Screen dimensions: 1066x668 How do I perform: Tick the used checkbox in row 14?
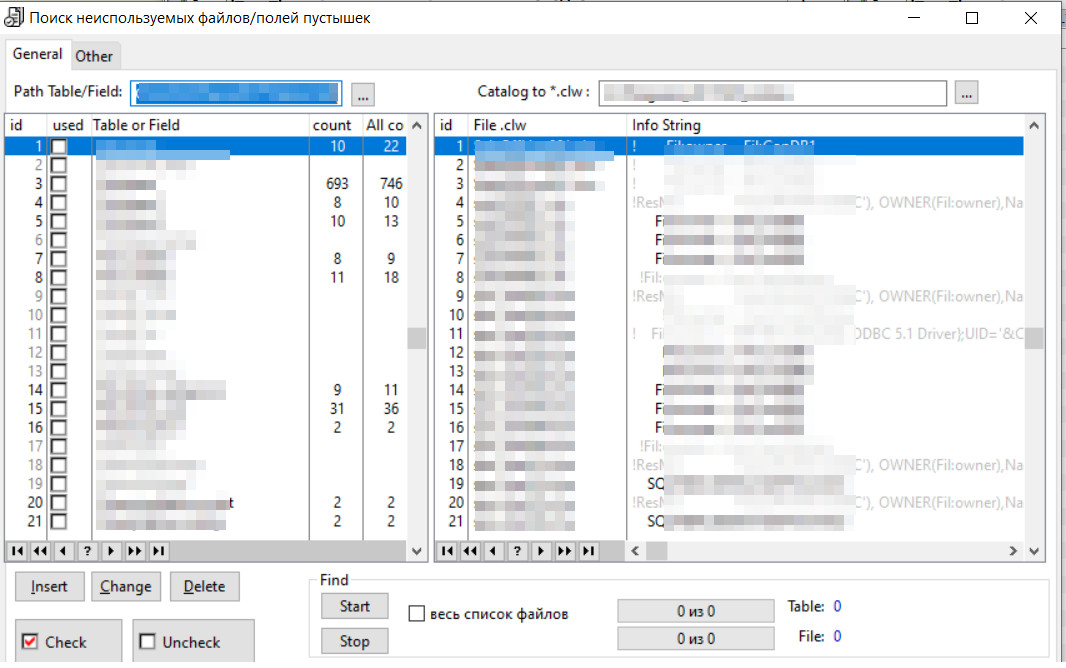click(x=60, y=390)
